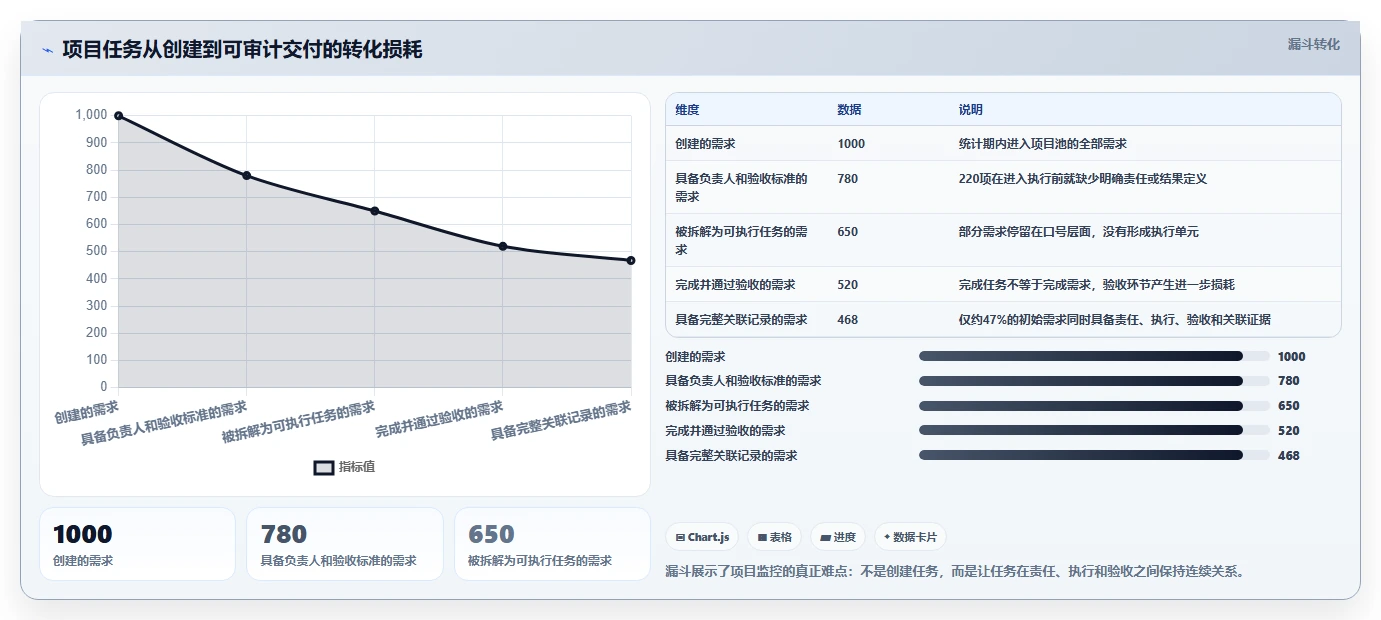Click table cell 具备完整关联记录的需求
Image resolution: width=1381 pixels, height=620 pixels.
(747, 320)
